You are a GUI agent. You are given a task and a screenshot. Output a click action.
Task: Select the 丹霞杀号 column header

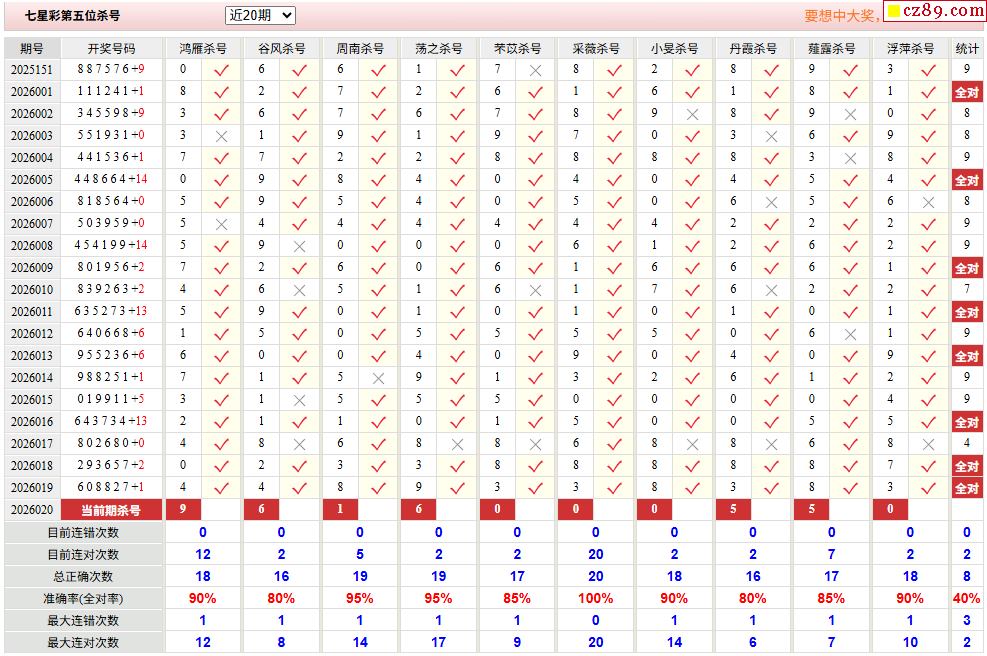(x=753, y=48)
